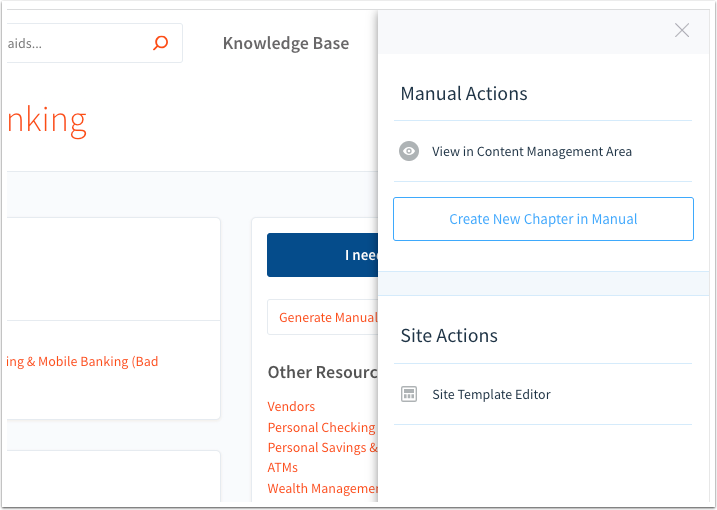This screenshot has height=510, width=717.
Task: Click the orange search magnifier icon
Action: pyautogui.click(x=160, y=43)
